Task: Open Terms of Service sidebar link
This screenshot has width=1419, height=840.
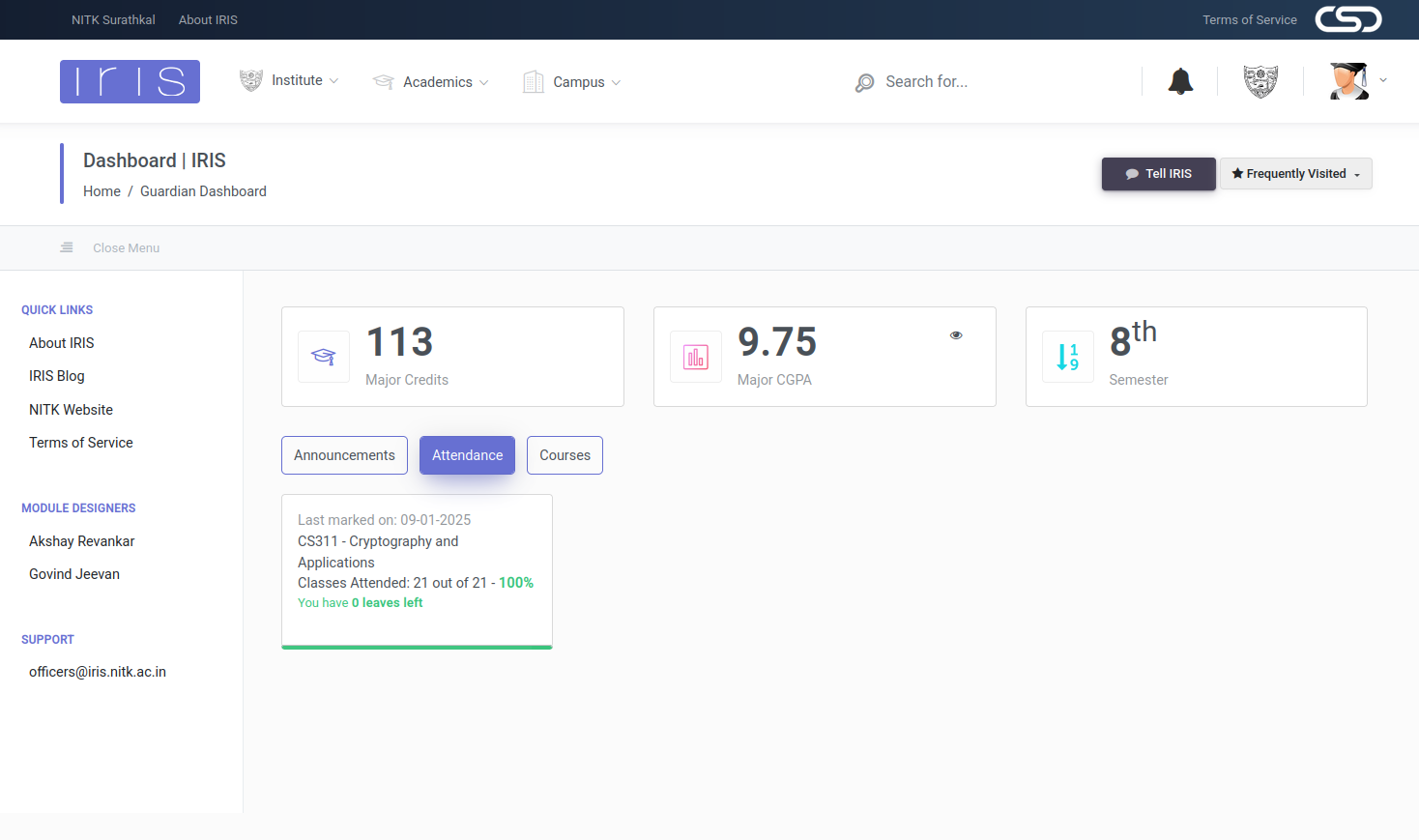Action: click(81, 443)
